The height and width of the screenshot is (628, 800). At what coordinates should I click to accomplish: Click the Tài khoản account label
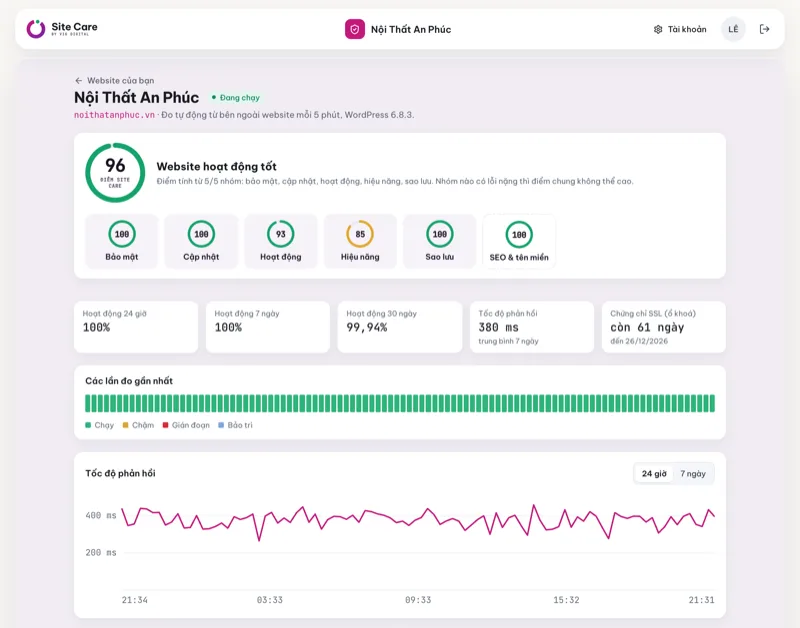pyautogui.click(x=687, y=30)
